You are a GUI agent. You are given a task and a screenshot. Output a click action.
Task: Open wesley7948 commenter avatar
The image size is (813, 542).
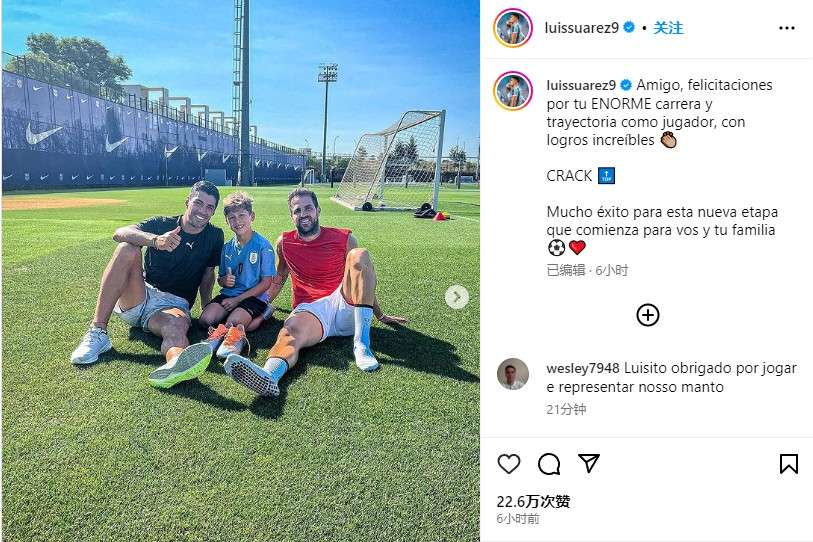click(513, 373)
